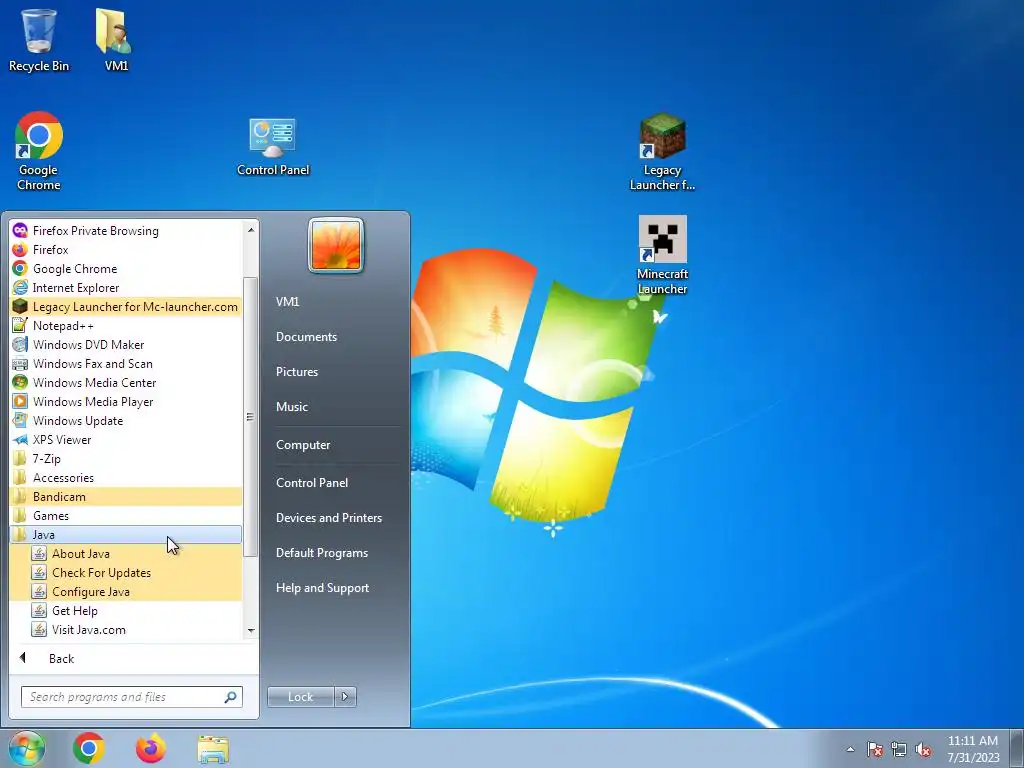1024x768 pixels.
Task: Launch Firefox from the Start menu list
Action: pos(126,249)
